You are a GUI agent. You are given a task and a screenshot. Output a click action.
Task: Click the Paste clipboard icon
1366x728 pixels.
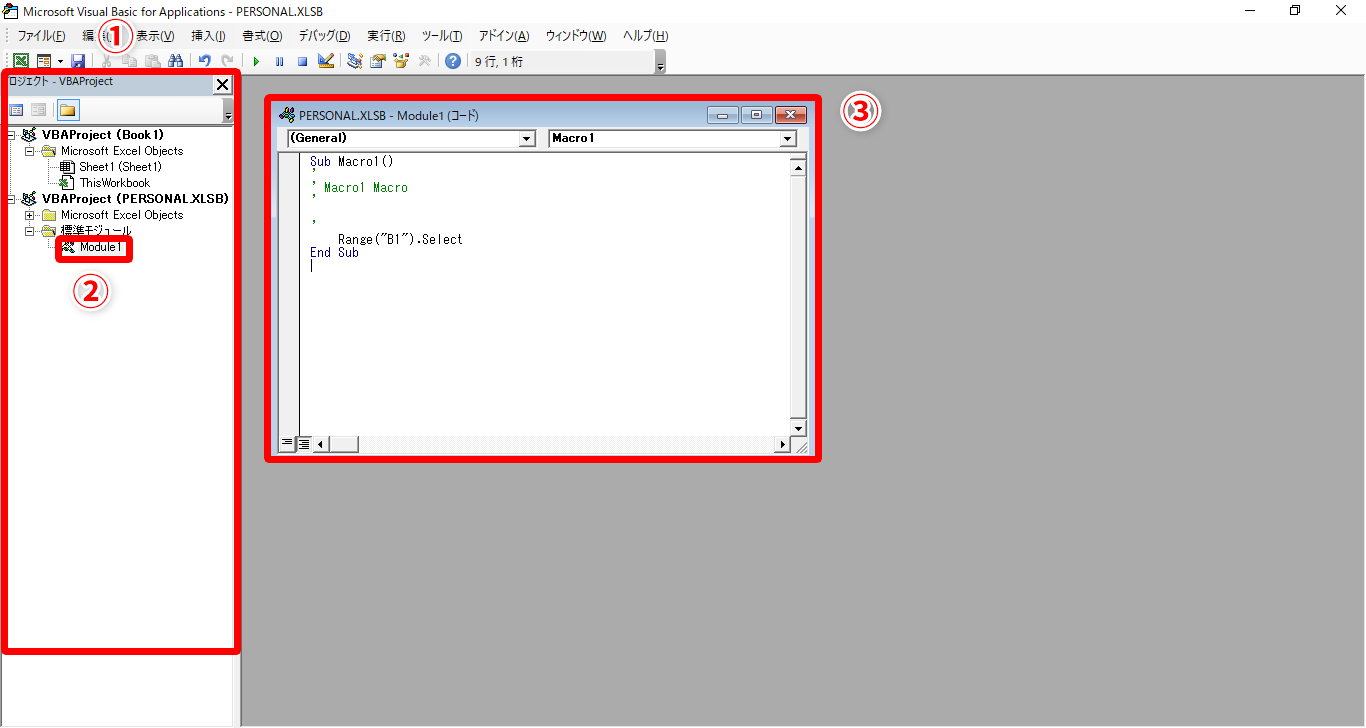click(152, 61)
